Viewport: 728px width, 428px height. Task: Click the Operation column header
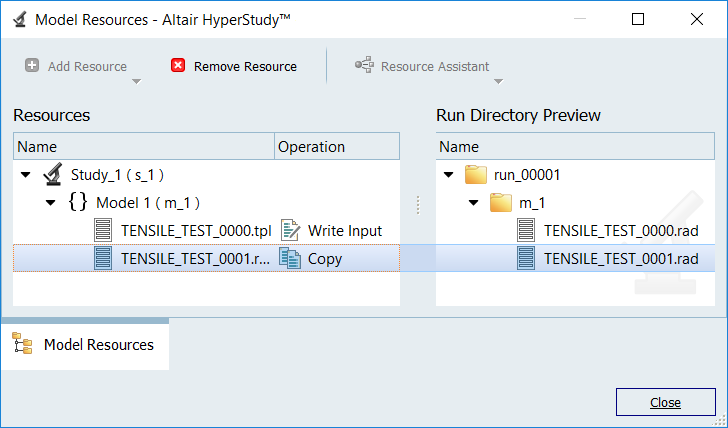pyautogui.click(x=337, y=147)
